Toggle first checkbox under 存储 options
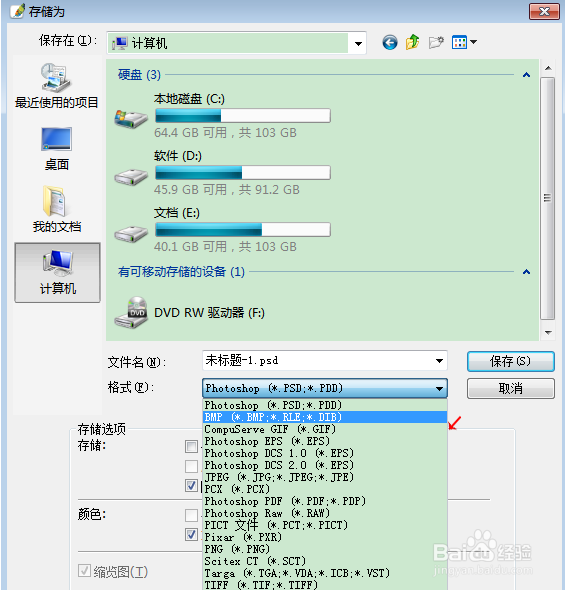The image size is (565, 590). (191, 447)
